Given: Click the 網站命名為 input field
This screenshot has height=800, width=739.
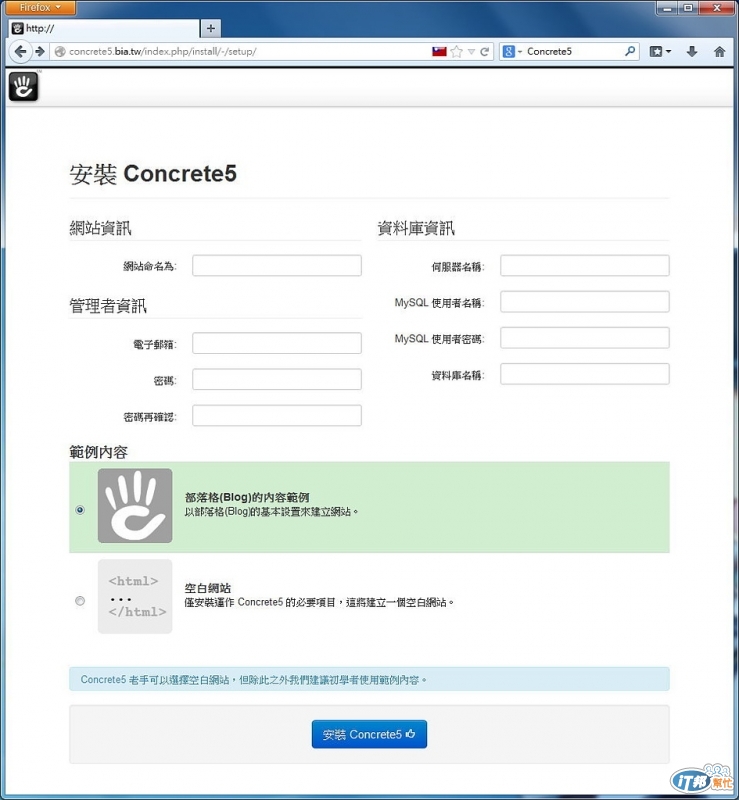Looking at the screenshot, I should 277,266.
